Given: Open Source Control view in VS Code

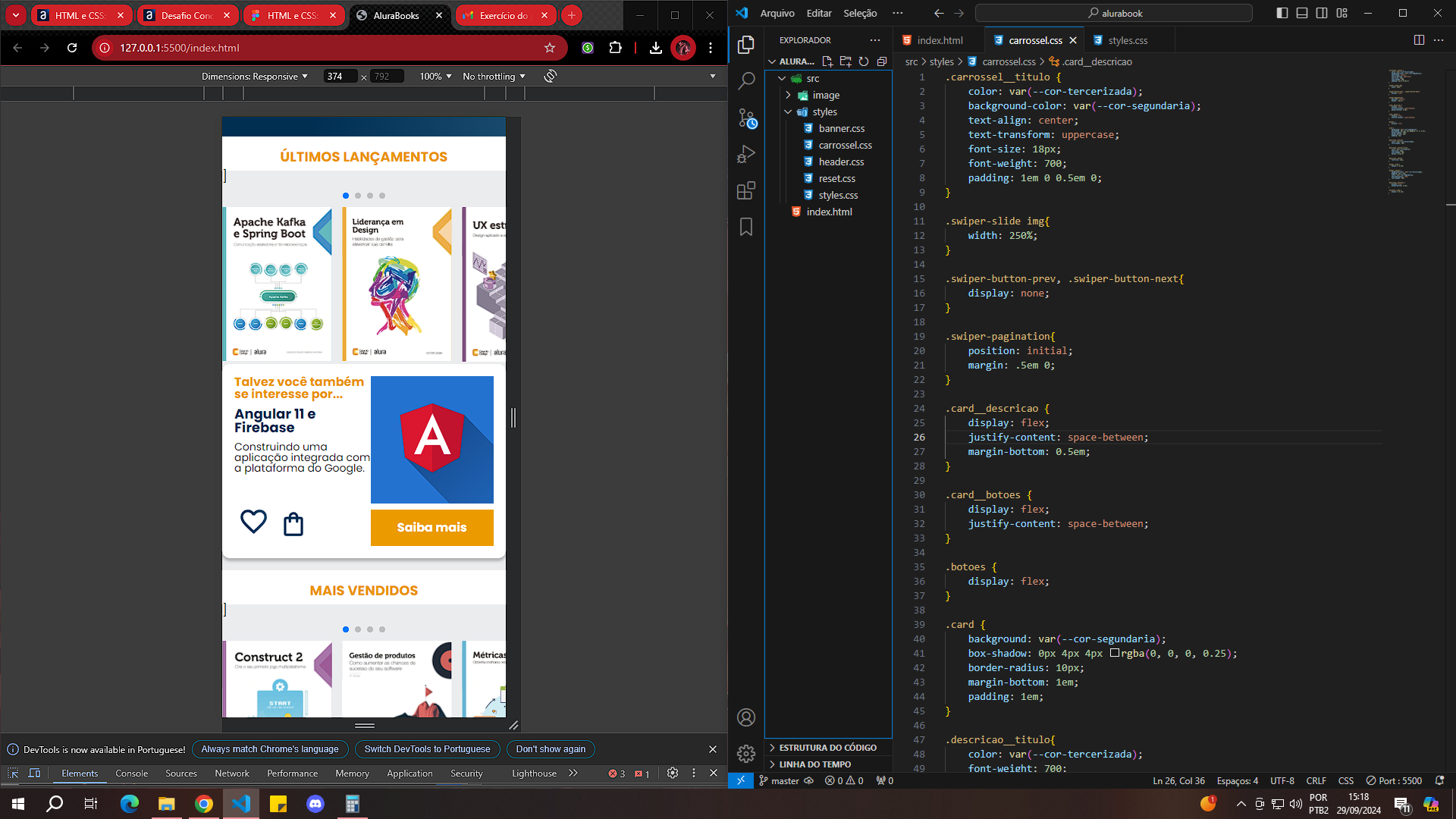Looking at the screenshot, I should click(746, 118).
